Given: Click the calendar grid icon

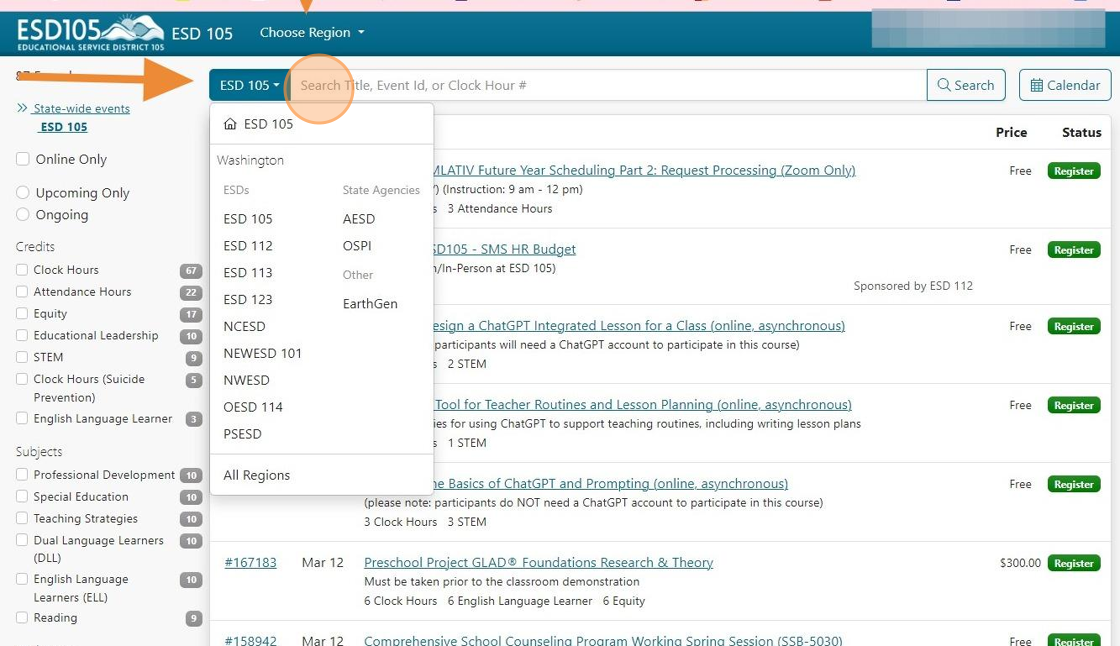Looking at the screenshot, I should click(x=1036, y=86).
